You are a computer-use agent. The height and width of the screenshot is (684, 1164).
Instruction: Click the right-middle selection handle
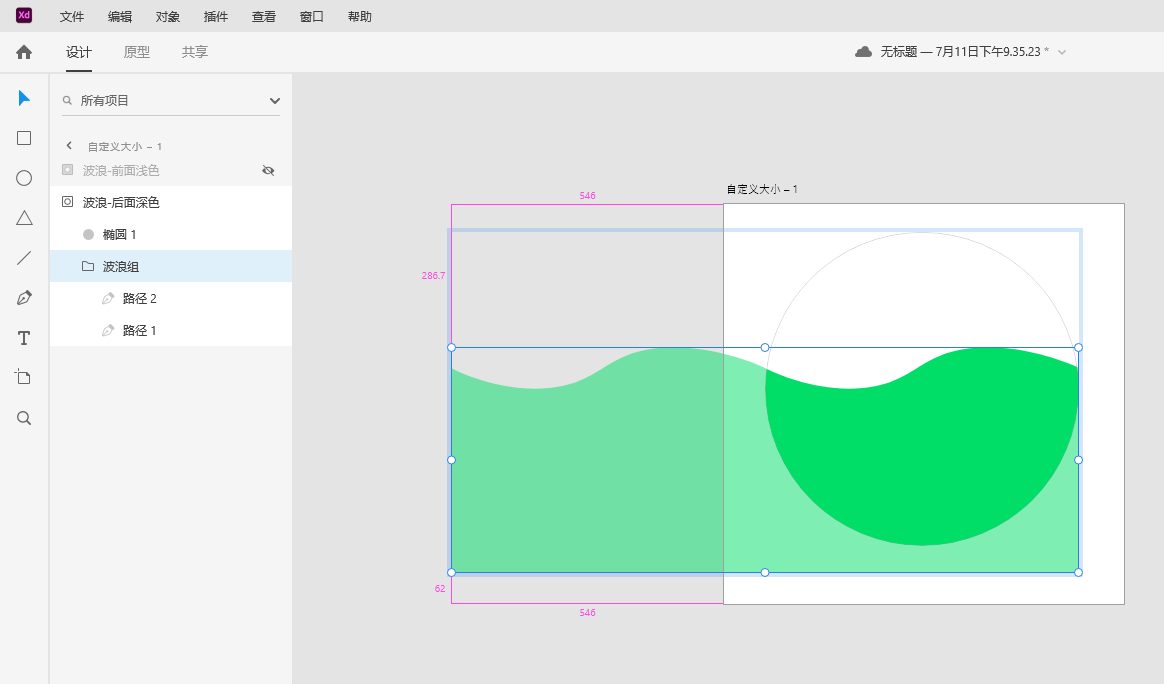(x=1079, y=460)
